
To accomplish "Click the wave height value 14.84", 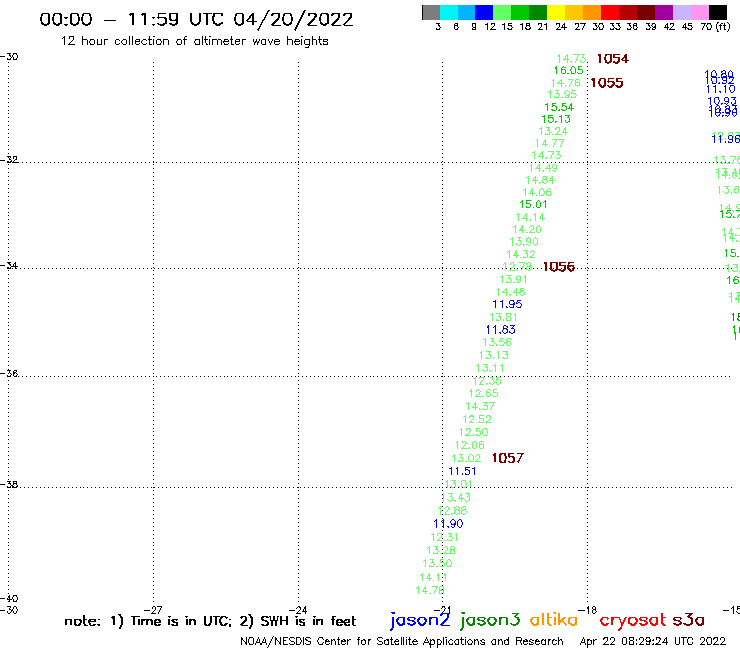I will tap(540, 180).
